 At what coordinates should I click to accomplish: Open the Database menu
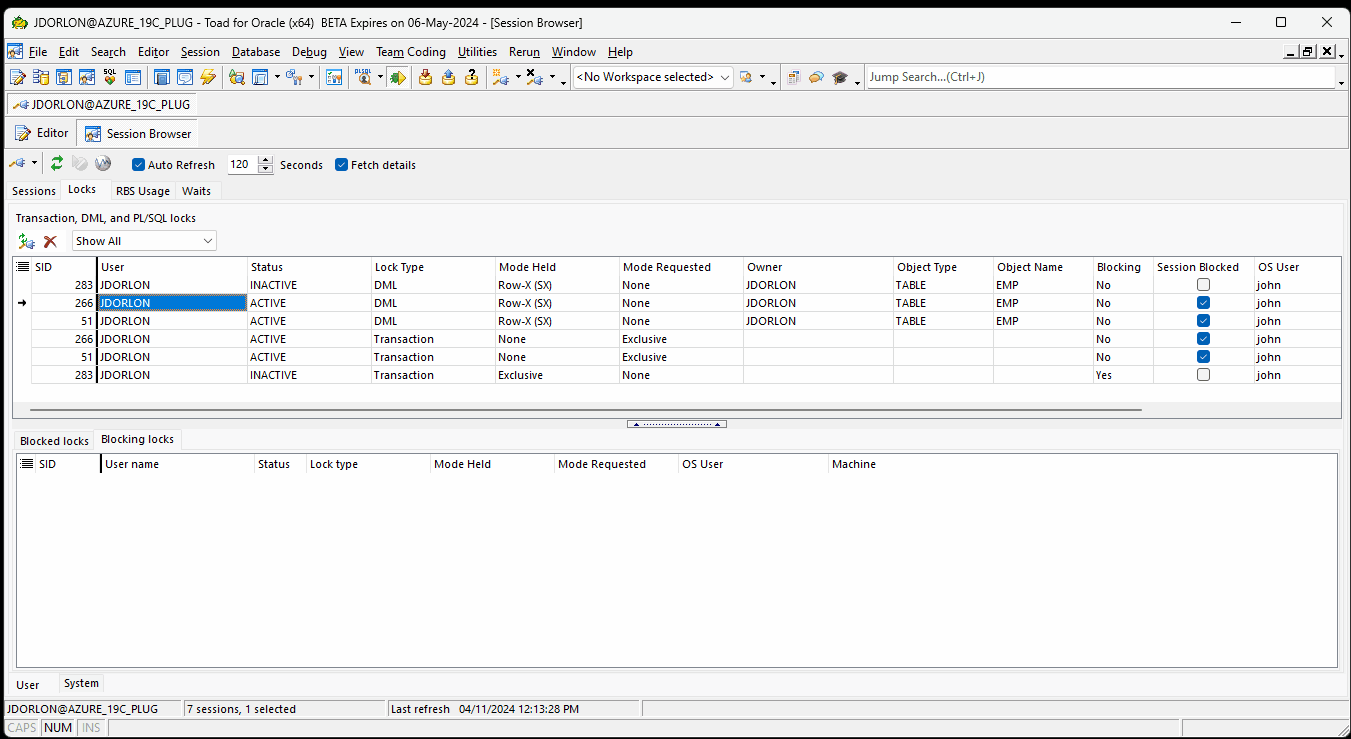[x=256, y=52]
